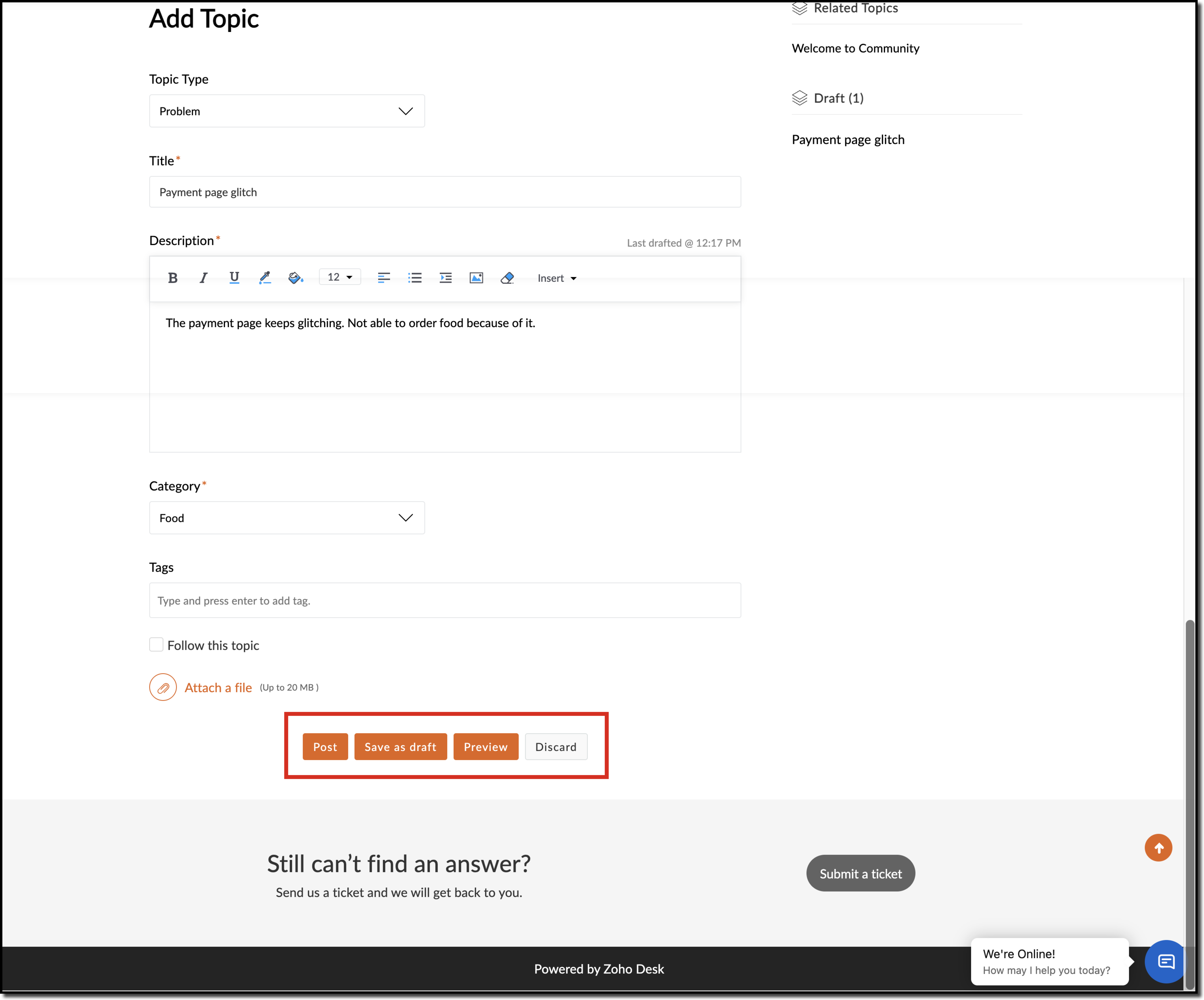
Task: Insert an image into description
Action: (476, 278)
